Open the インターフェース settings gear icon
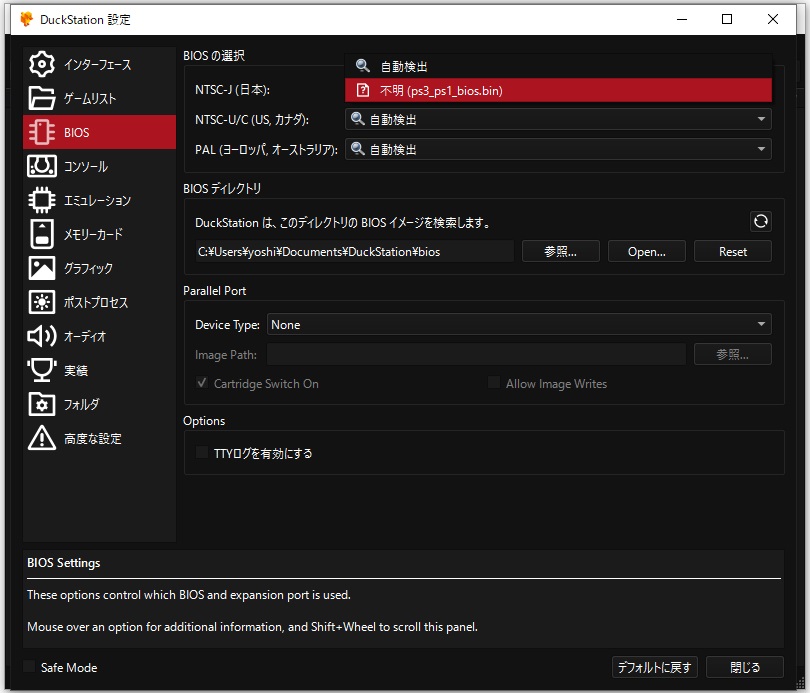The width and height of the screenshot is (810, 693). (x=41, y=64)
